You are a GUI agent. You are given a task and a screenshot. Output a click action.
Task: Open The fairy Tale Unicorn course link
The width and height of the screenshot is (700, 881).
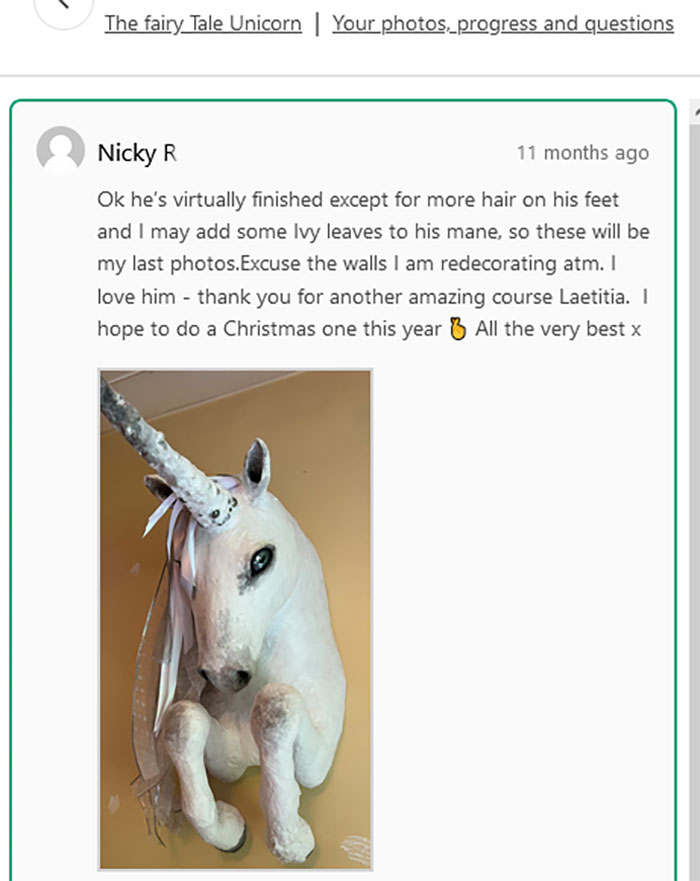click(203, 24)
